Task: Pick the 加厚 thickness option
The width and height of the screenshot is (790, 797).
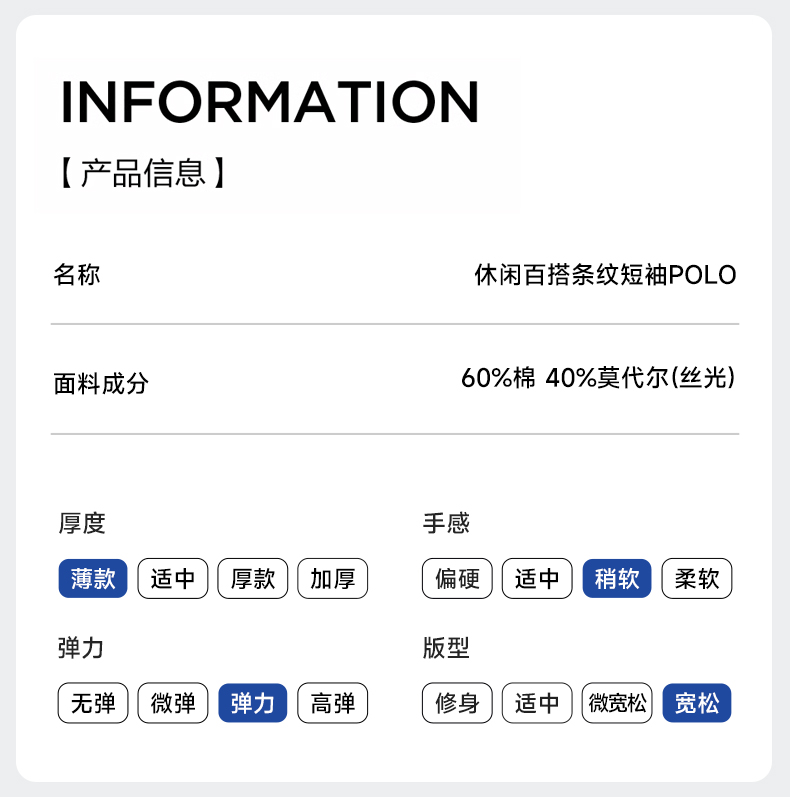Action: [333, 578]
